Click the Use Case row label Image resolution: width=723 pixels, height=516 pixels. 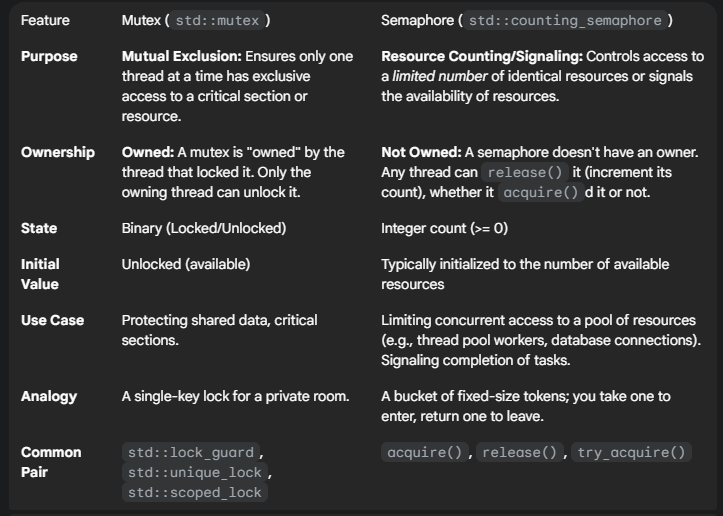point(52,320)
